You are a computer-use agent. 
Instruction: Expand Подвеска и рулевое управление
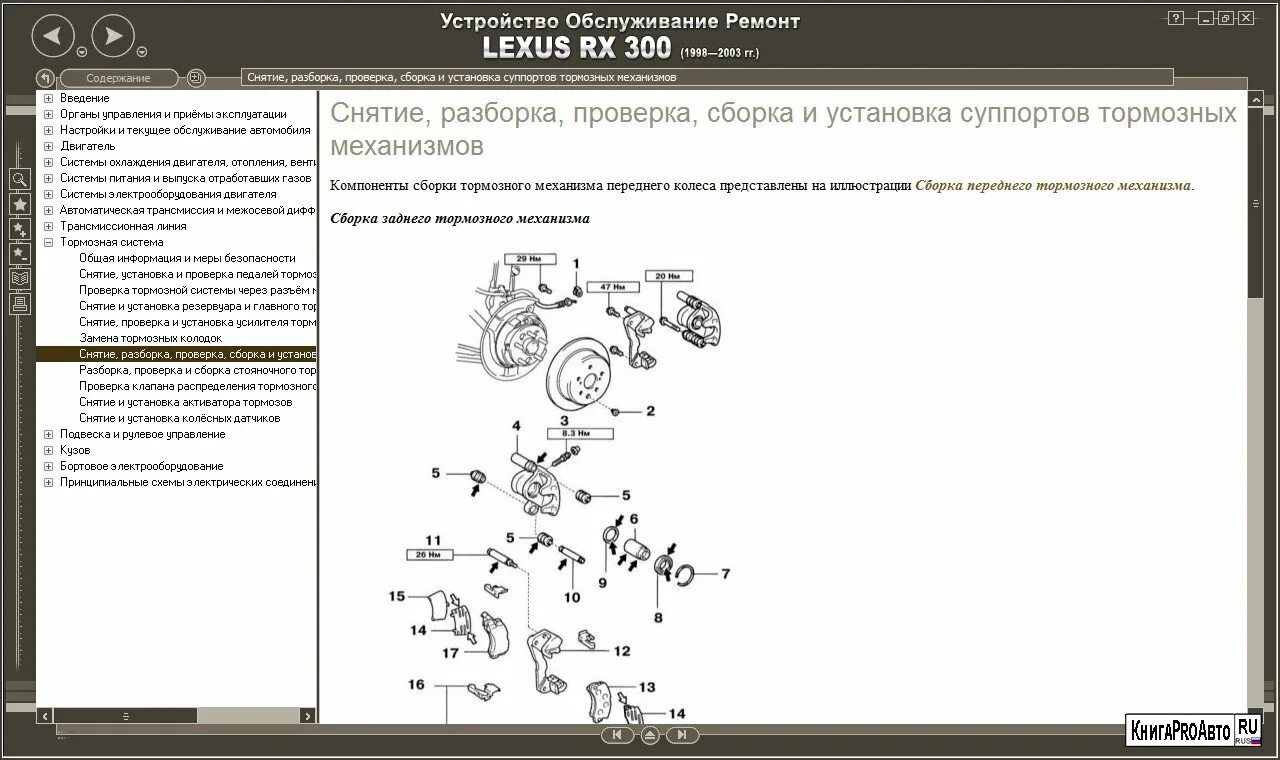pyautogui.click(x=48, y=434)
